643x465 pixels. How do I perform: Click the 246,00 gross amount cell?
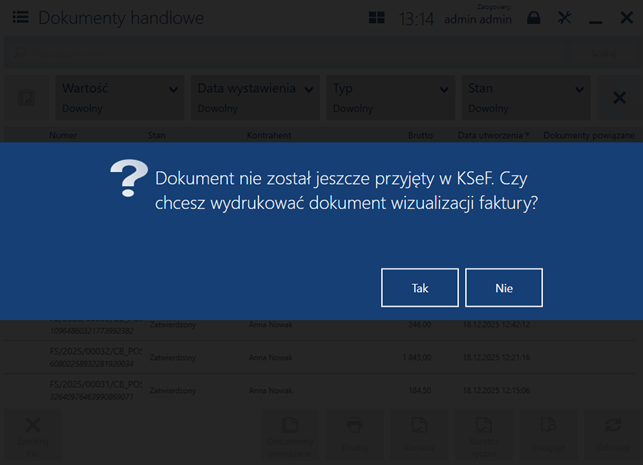click(x=420, y=324)
